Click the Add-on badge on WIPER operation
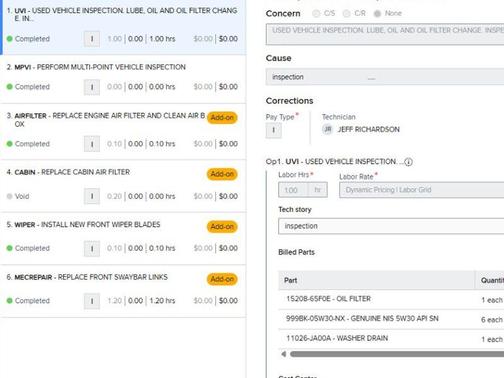 (x=222, y=227)
